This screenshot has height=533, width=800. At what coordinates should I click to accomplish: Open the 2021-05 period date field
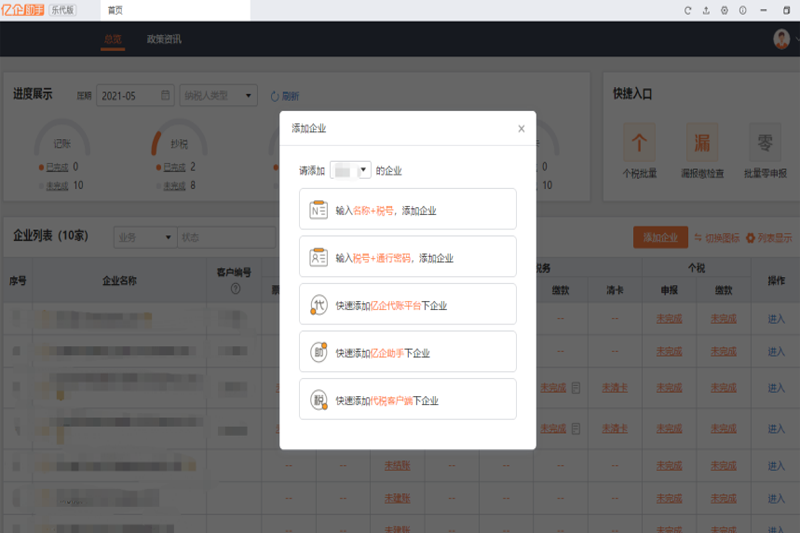click(x=135, y=95)
